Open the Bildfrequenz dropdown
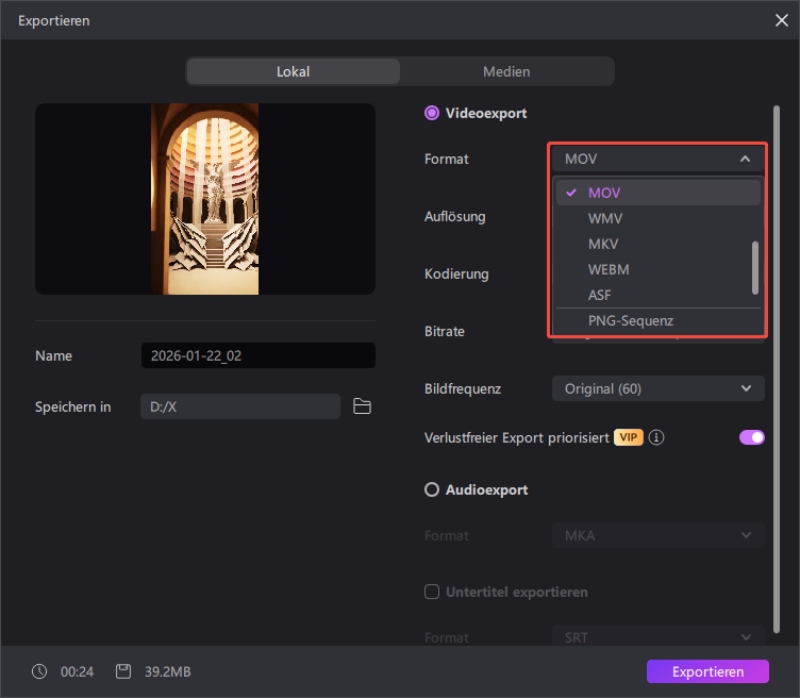 coord(657,388)
